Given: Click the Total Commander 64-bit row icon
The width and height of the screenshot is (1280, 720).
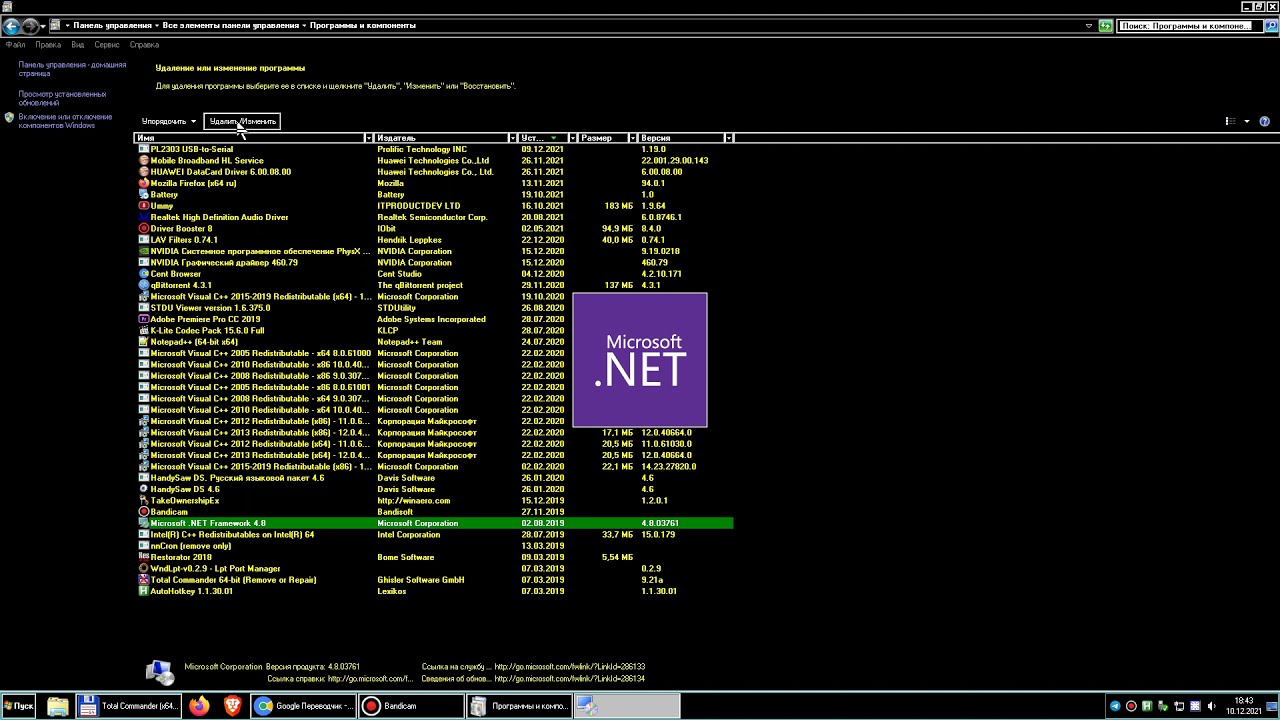Looking at the screenshot, I should point(144,580).
